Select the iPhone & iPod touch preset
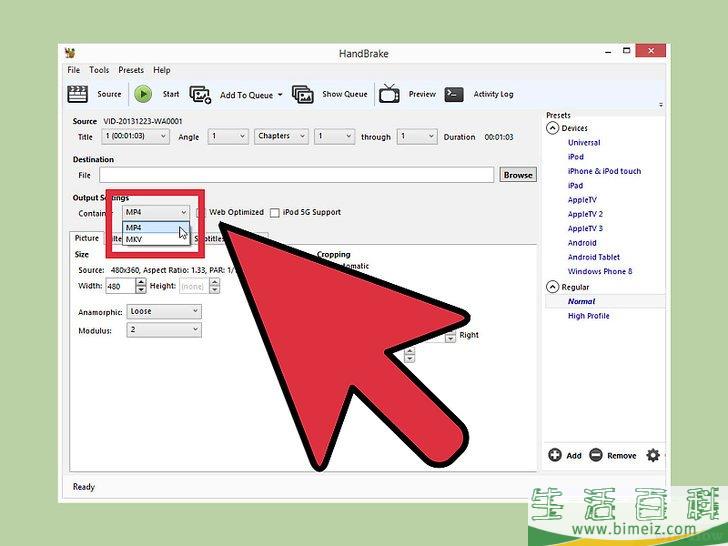 pos(604,171)
